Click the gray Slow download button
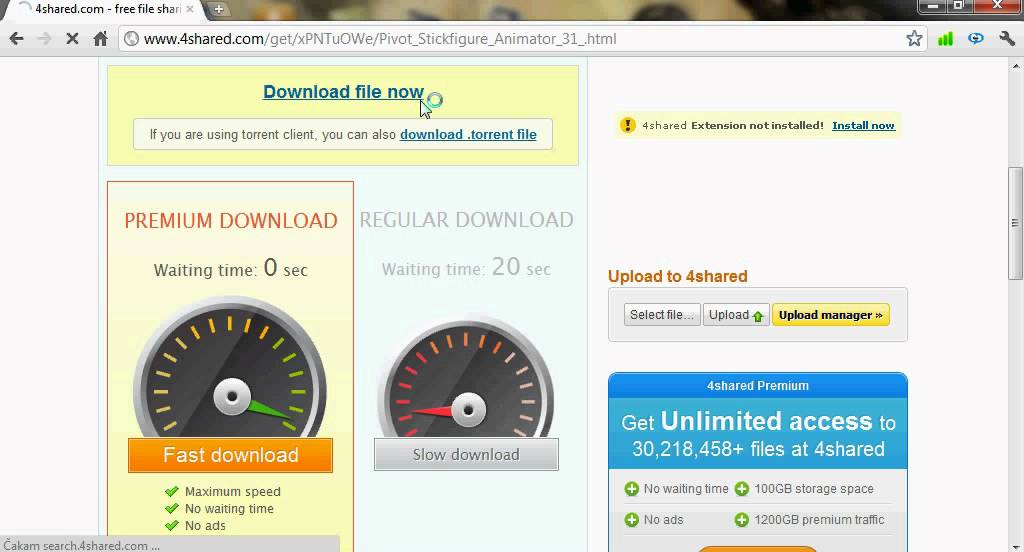 point(466,455)
